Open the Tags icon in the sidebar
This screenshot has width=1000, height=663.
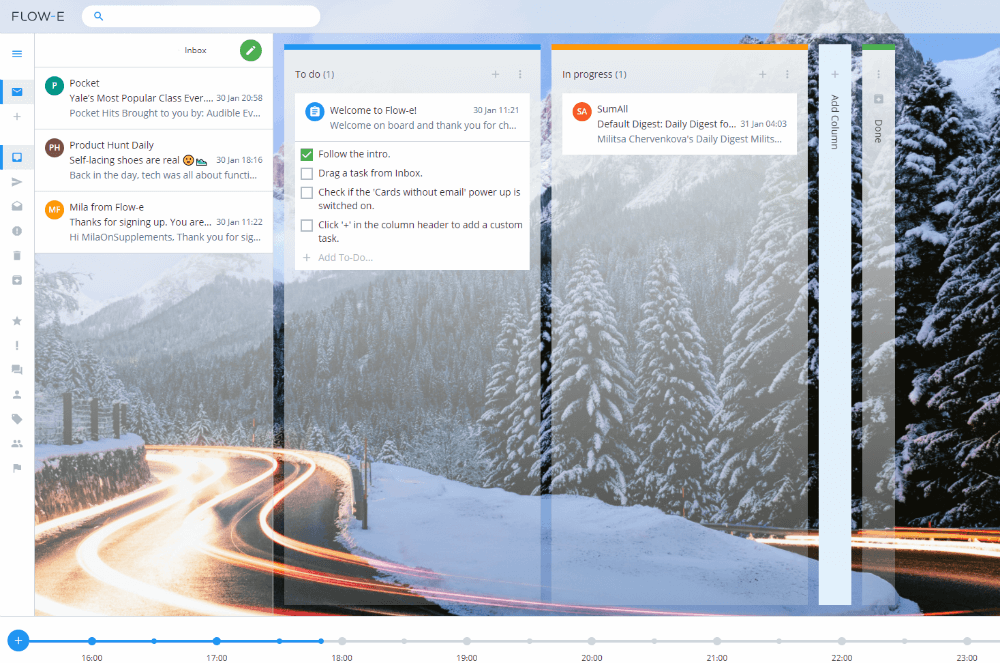pyautogui.click(x=16, y=419)
